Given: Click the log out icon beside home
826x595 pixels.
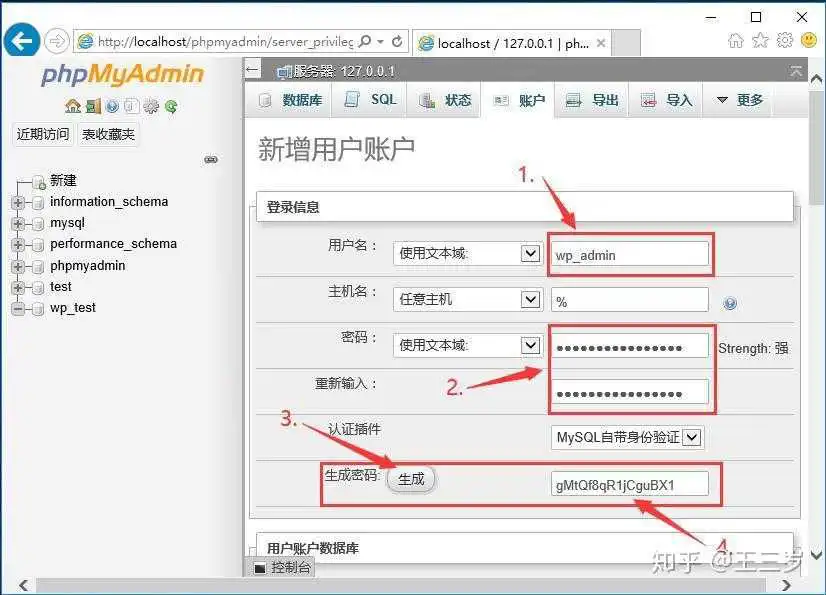Looking at the screenshot, I should click(93, 106).
